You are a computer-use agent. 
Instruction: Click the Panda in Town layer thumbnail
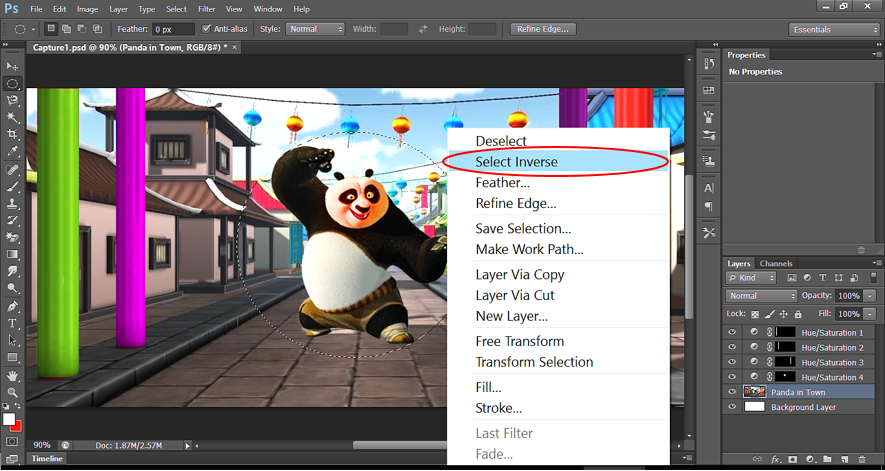tap(755, 392)
